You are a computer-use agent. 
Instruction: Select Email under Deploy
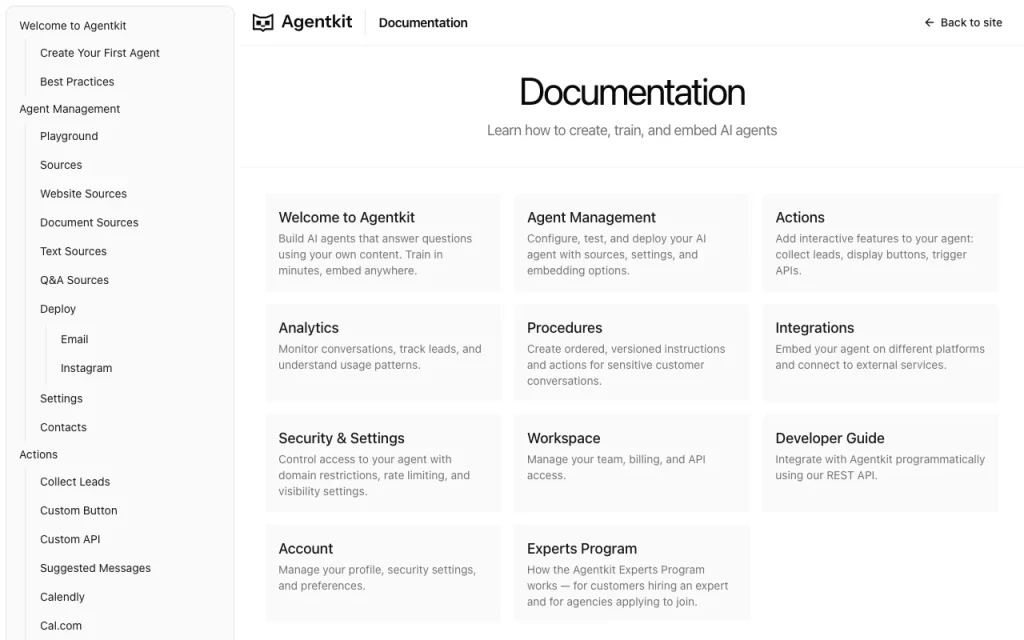(x=74, y=340)
